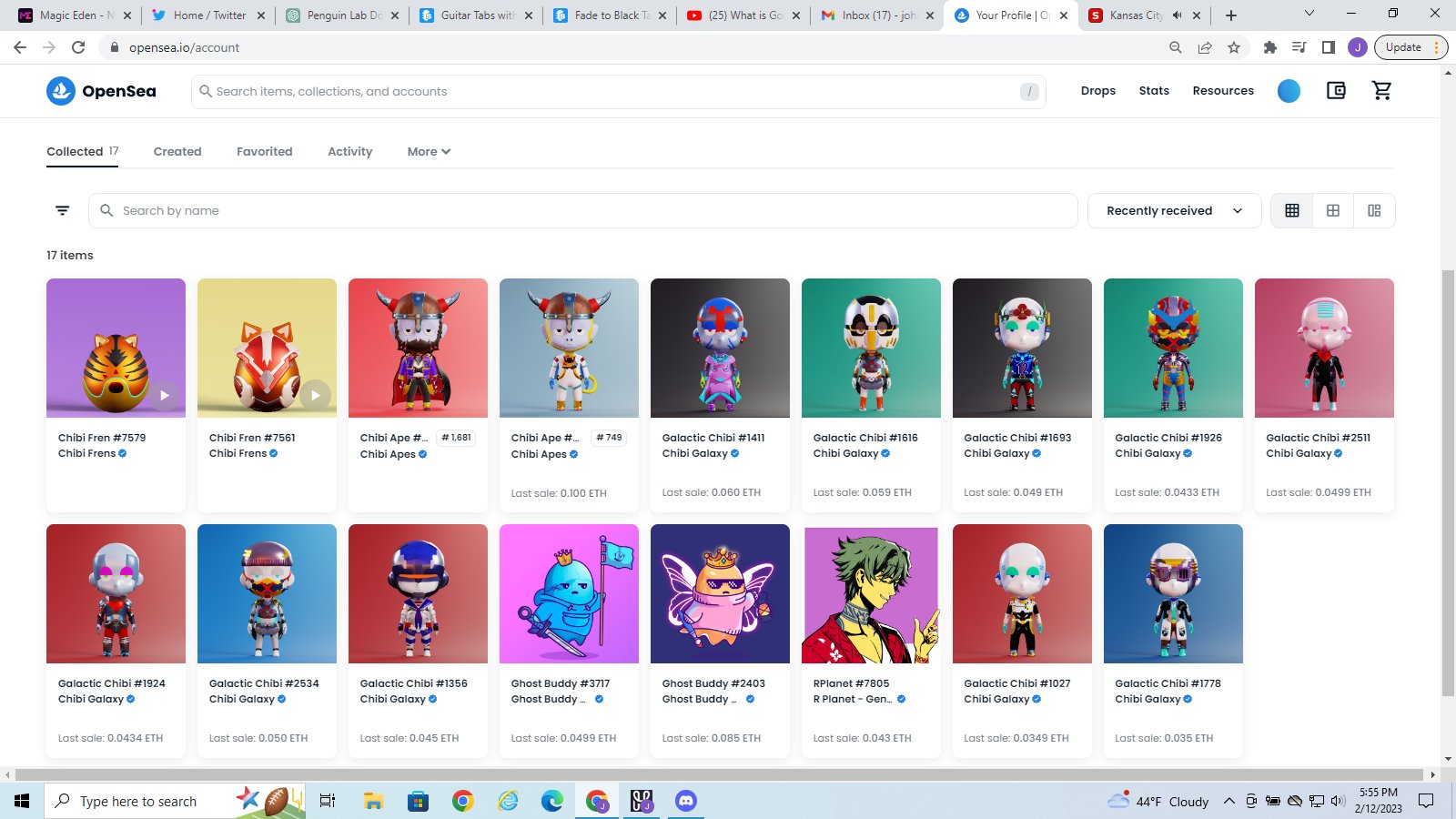The height and width of the screenshot is (819, 1456).
Task: Open the Galactic Chibi #2511 thumbnail
Action: (x=1324, y=348)
